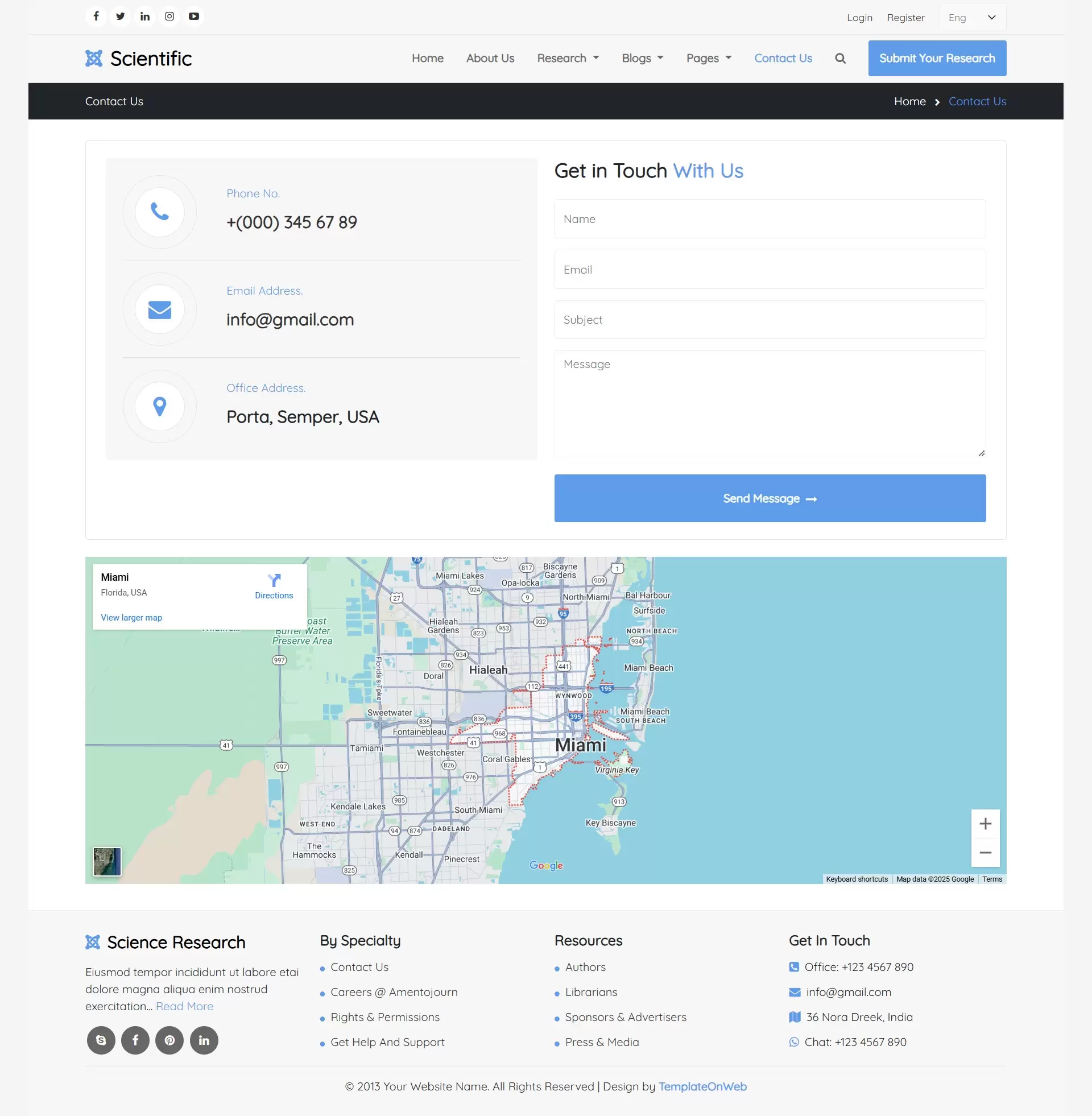Image resolution: width=1092 pixels, height=1116 pixels.
Task: Expand the Blogs dropdown menu
Action: click(x=642, y=58)
